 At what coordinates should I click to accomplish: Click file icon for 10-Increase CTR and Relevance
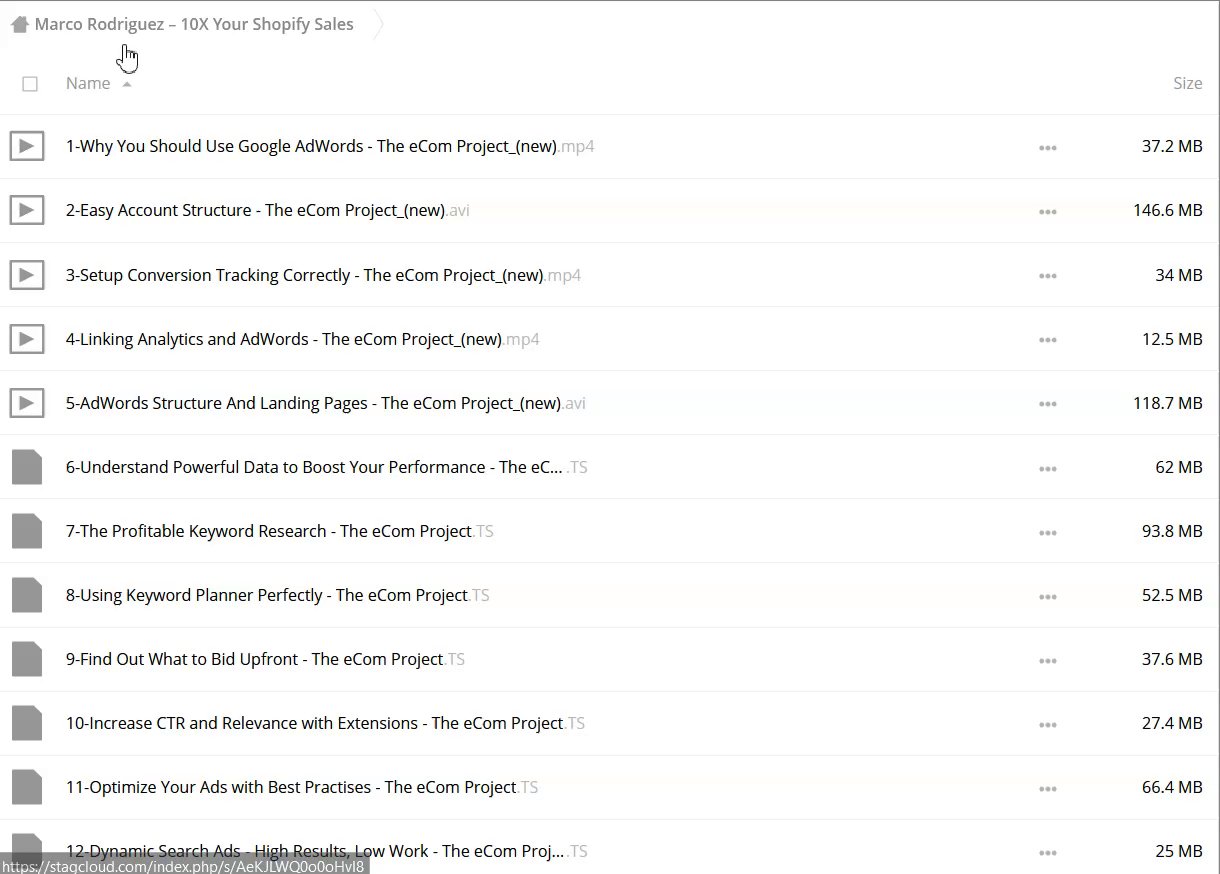27,723
